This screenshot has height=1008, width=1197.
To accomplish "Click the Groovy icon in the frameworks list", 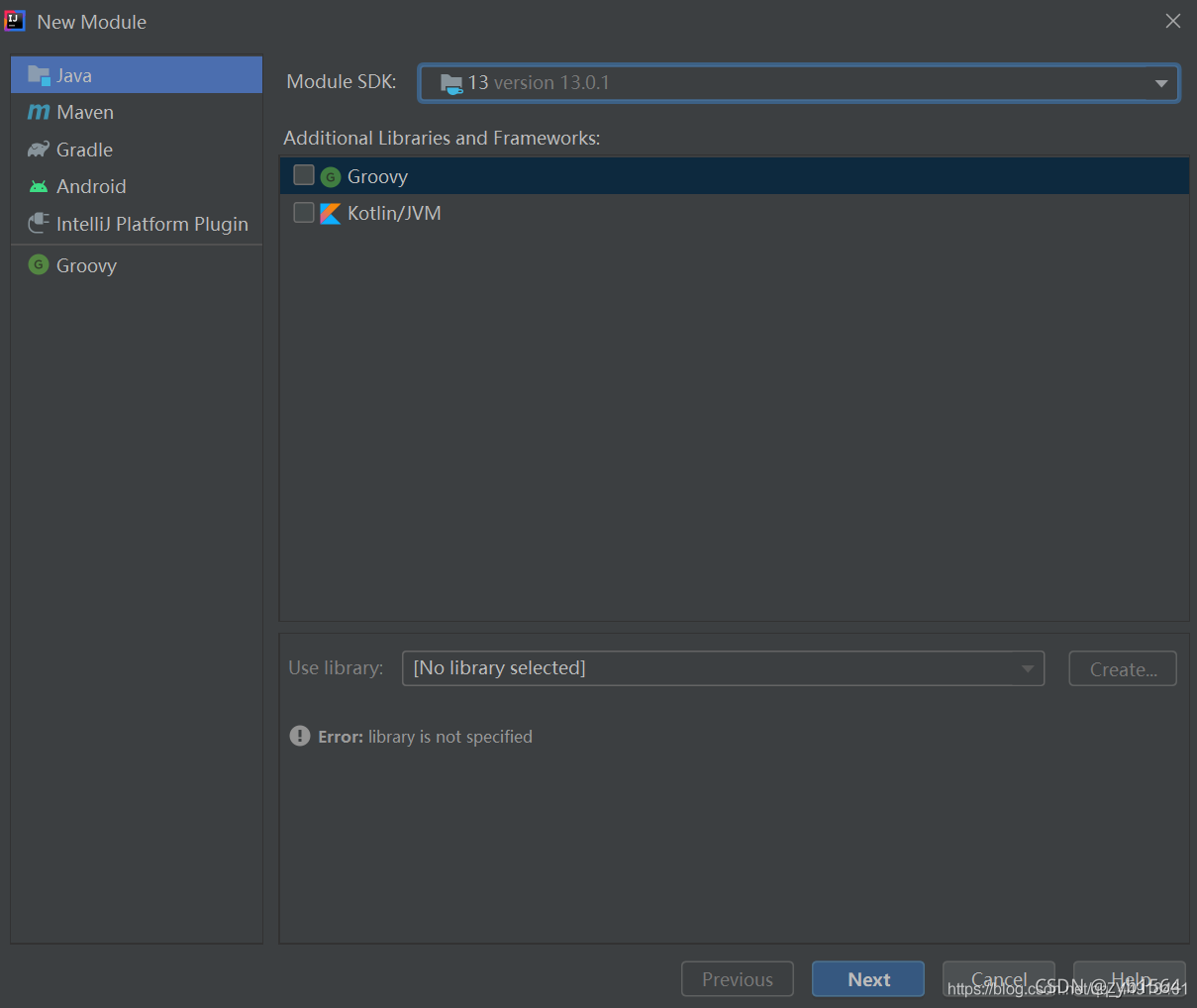I will [x=331, y=176].
